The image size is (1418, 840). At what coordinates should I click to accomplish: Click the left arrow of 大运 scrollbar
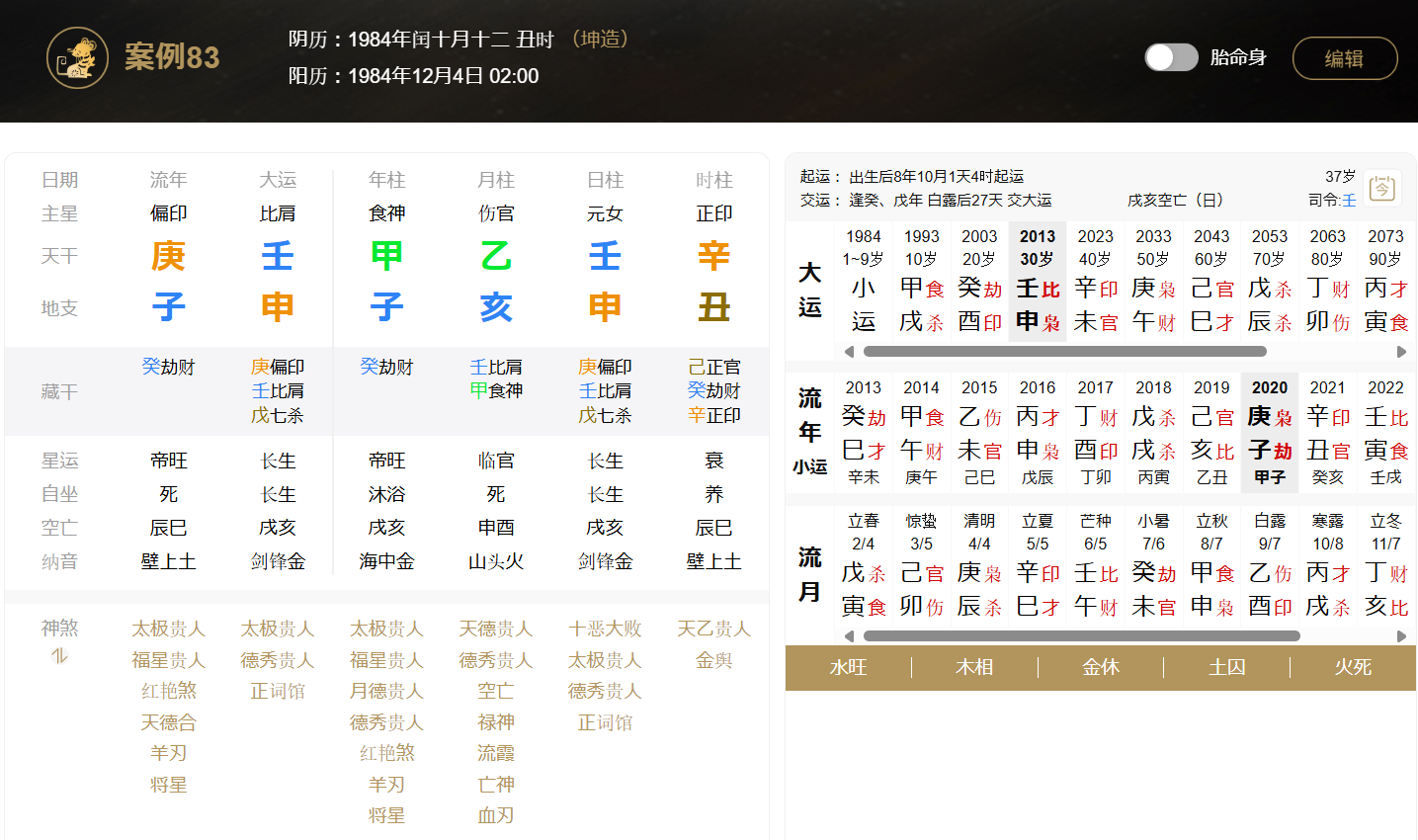pyautogui.click(x=849, y=352)
